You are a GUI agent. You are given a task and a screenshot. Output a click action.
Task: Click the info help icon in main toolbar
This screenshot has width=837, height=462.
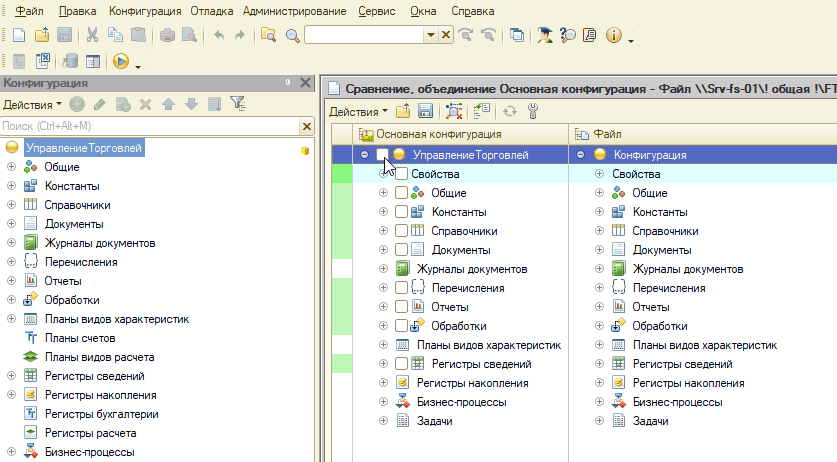614,35
